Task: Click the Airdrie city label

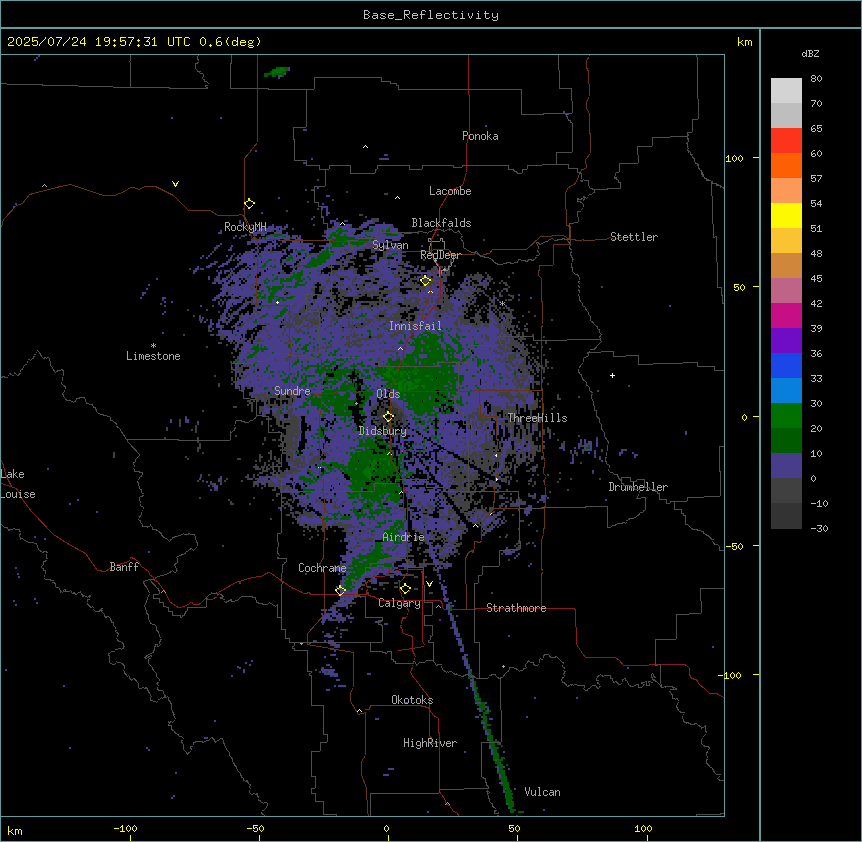Action: click(x=404, y=537)
